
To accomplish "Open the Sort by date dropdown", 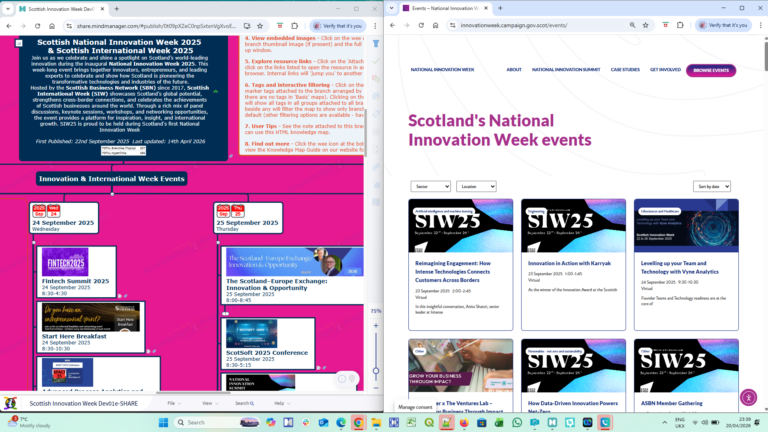I will tap(712, 186).
